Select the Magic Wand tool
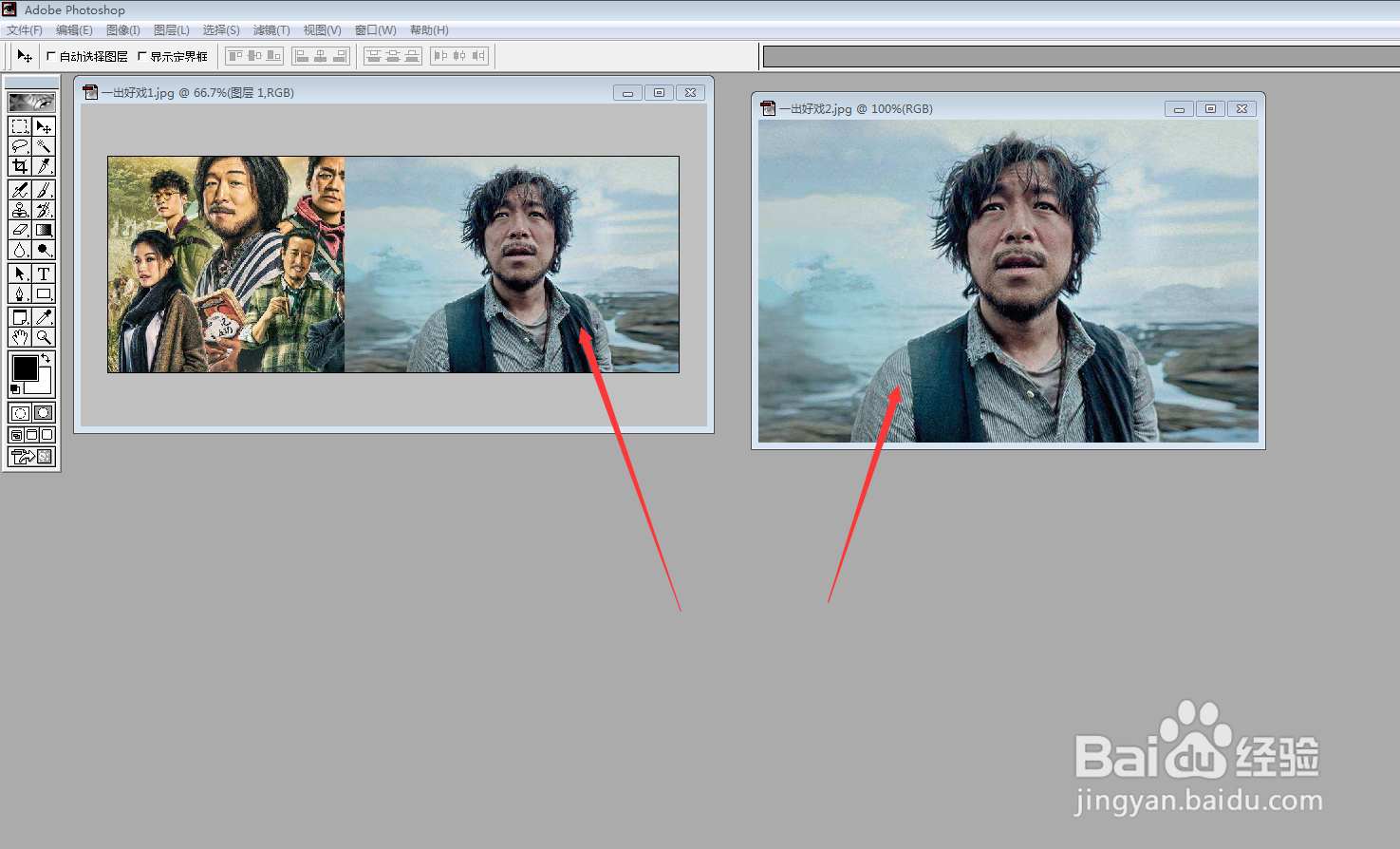This screenshot has height=849, width=1400. pos(44,146)
